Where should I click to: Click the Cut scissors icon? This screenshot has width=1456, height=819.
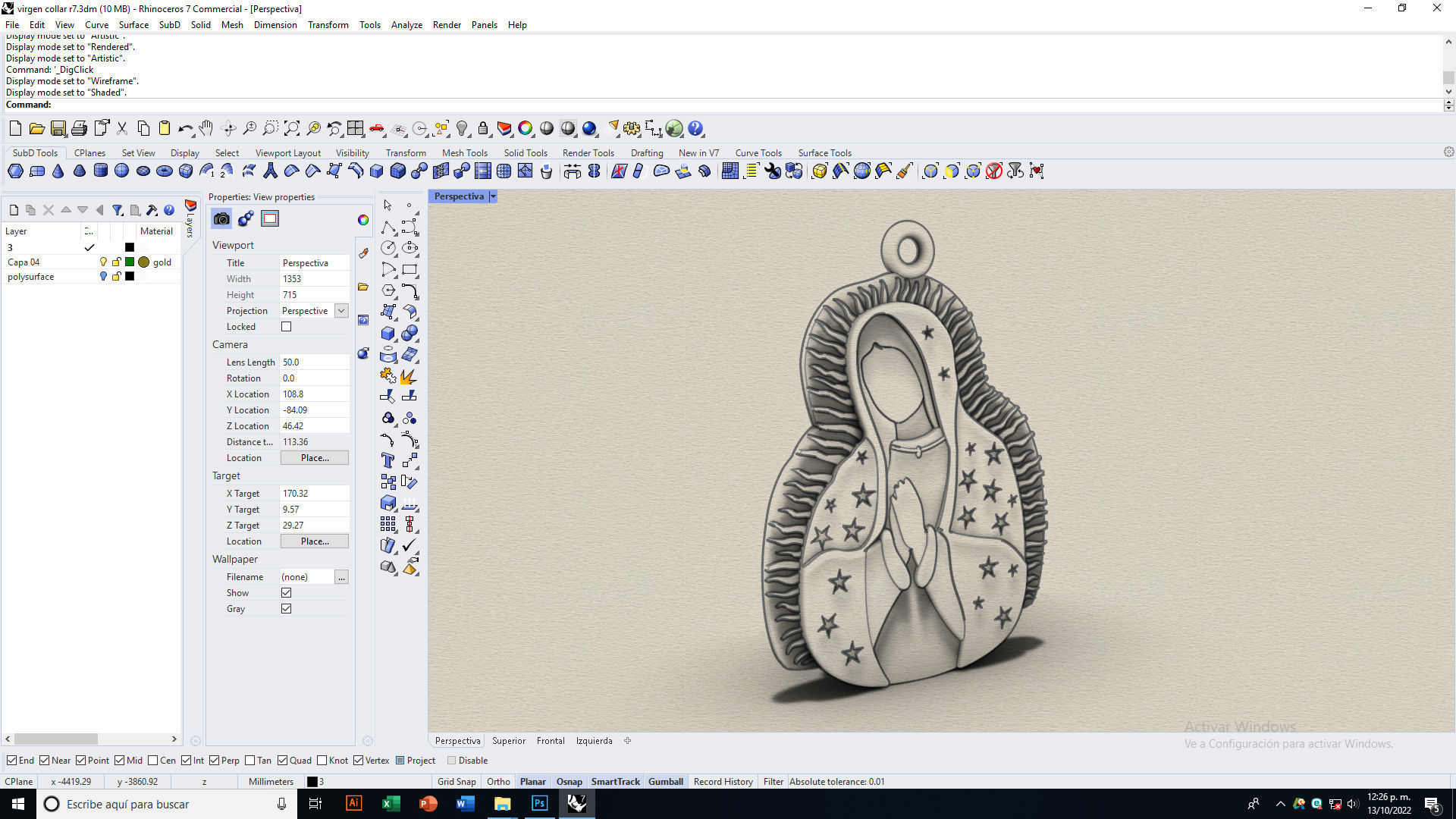(x=122, y=128)
